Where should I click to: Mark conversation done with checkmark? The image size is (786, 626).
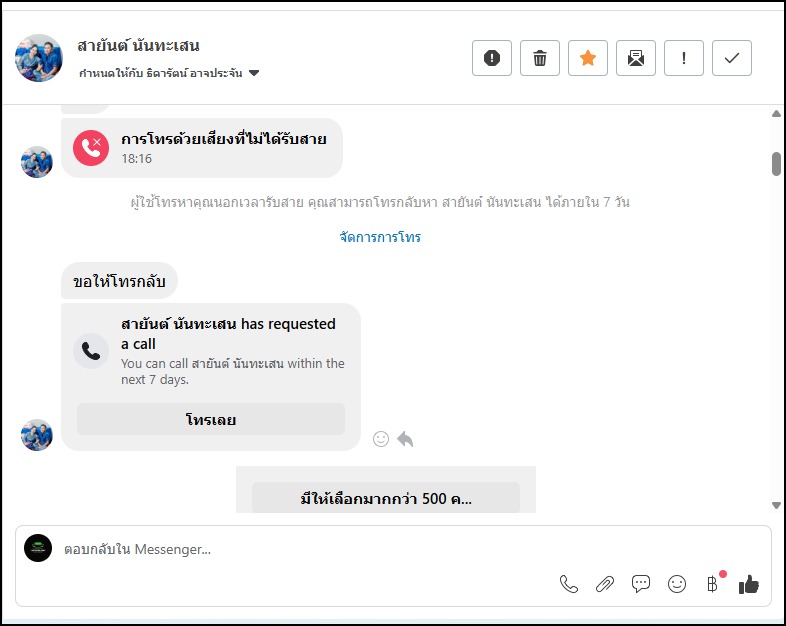(732, 58)
